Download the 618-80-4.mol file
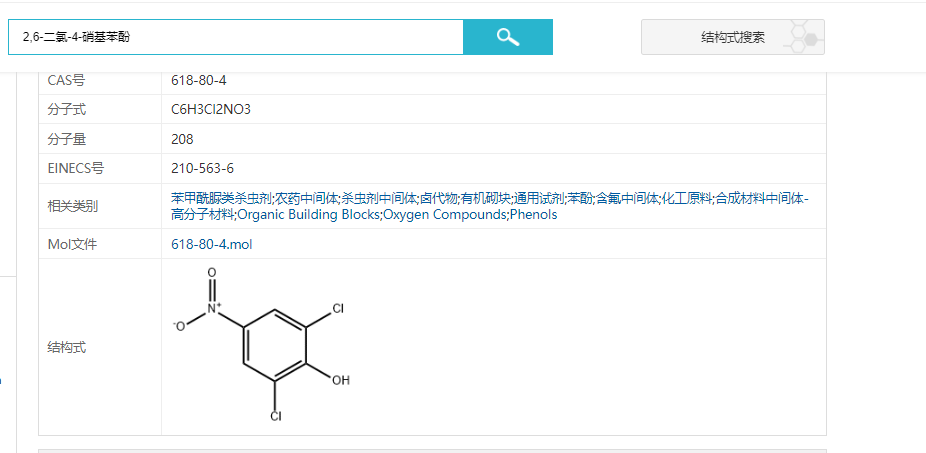The image size is (926, 453). 212,244
